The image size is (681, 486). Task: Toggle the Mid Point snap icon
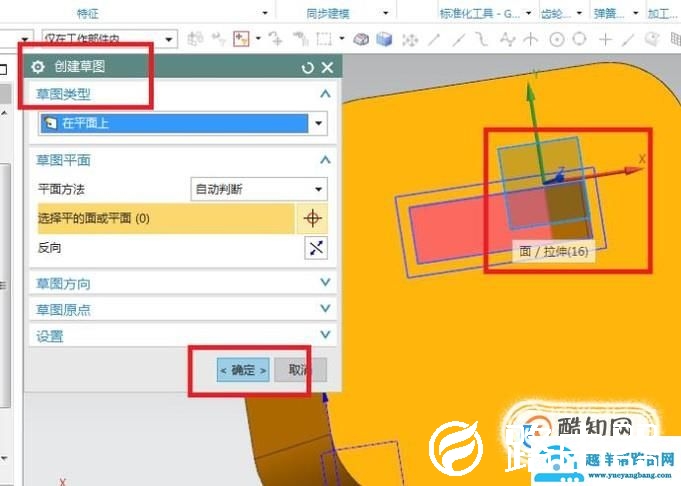coord(458,40)
